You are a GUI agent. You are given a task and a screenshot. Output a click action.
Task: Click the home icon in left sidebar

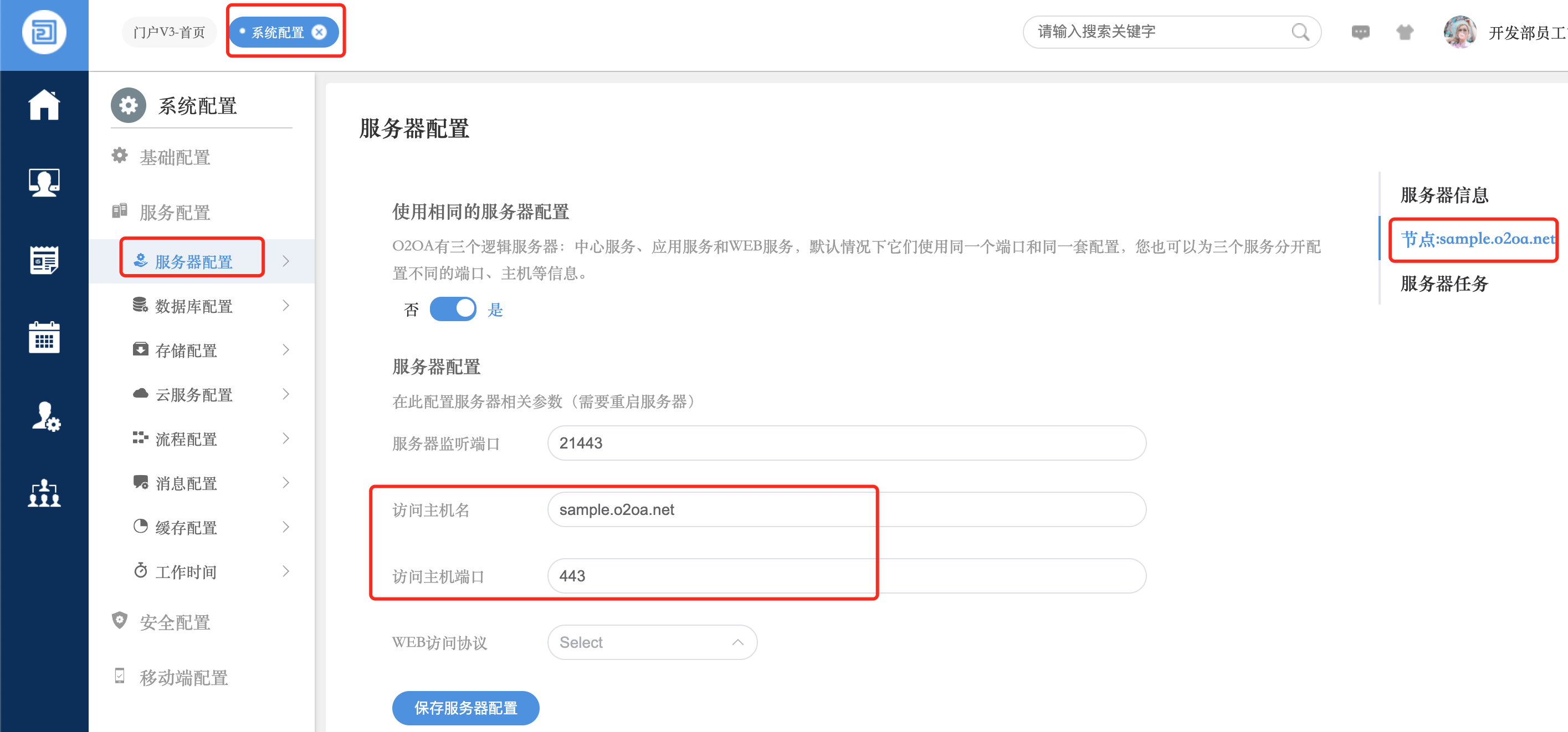click(x=44, y=105)
